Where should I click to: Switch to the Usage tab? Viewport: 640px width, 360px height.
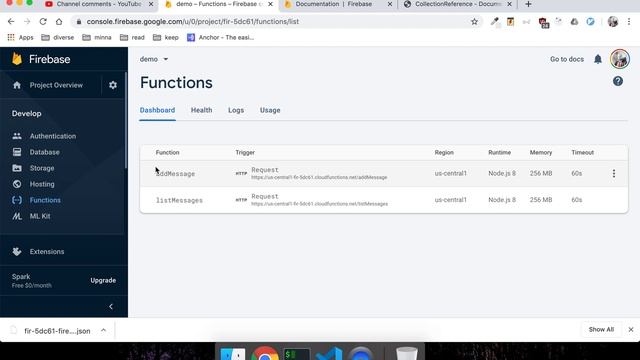coord(270,110)
